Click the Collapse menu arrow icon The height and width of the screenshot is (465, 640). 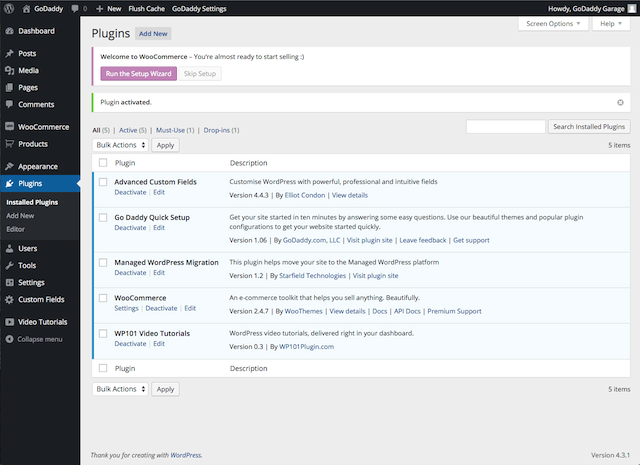coord(9,339)
